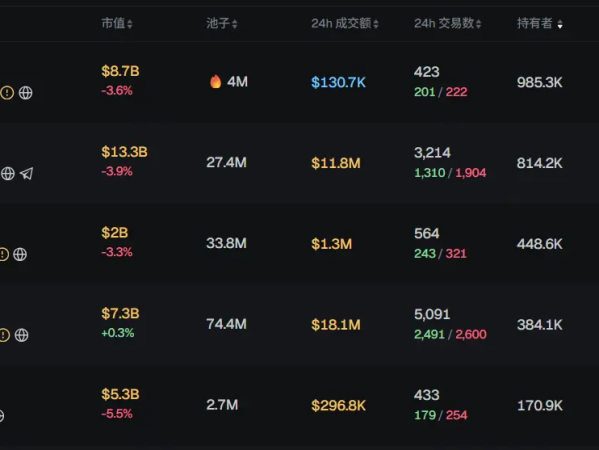599x450 pixels.
Task: Open website globe icon in $13.3B row
Action: tap(8, 173)
